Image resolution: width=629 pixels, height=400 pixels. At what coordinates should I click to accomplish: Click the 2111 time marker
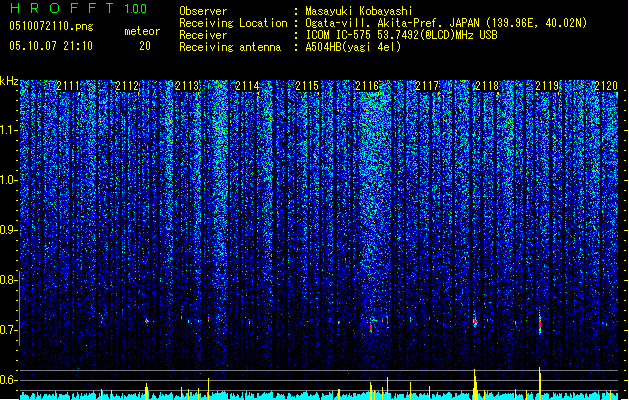(68, 86)
